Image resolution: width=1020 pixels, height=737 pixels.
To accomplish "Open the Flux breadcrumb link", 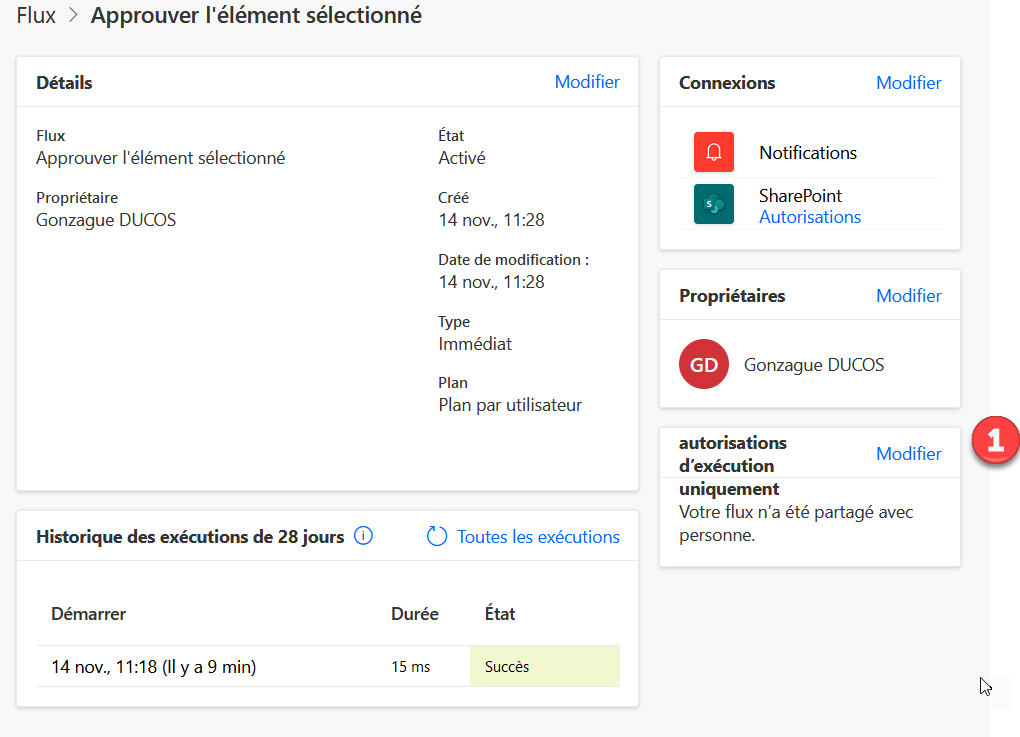I will pyautogui.click(x=36, y=16).
